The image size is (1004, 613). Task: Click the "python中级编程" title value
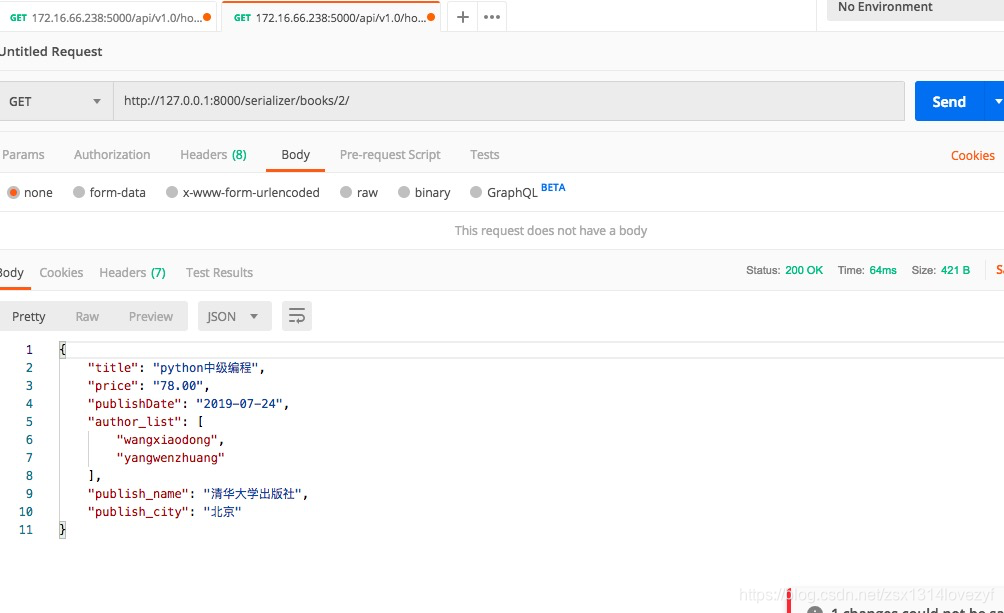pos(206,368)
